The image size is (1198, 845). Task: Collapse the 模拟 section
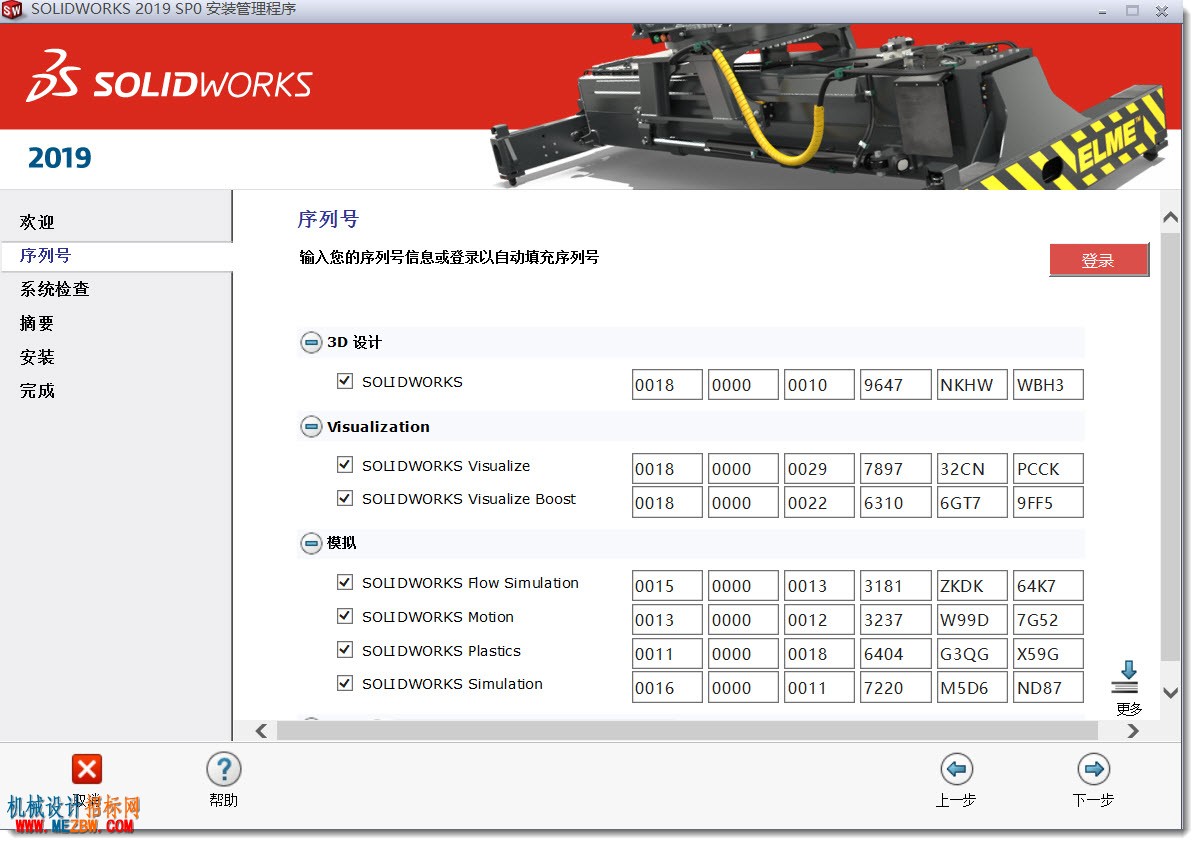point(311,543)
